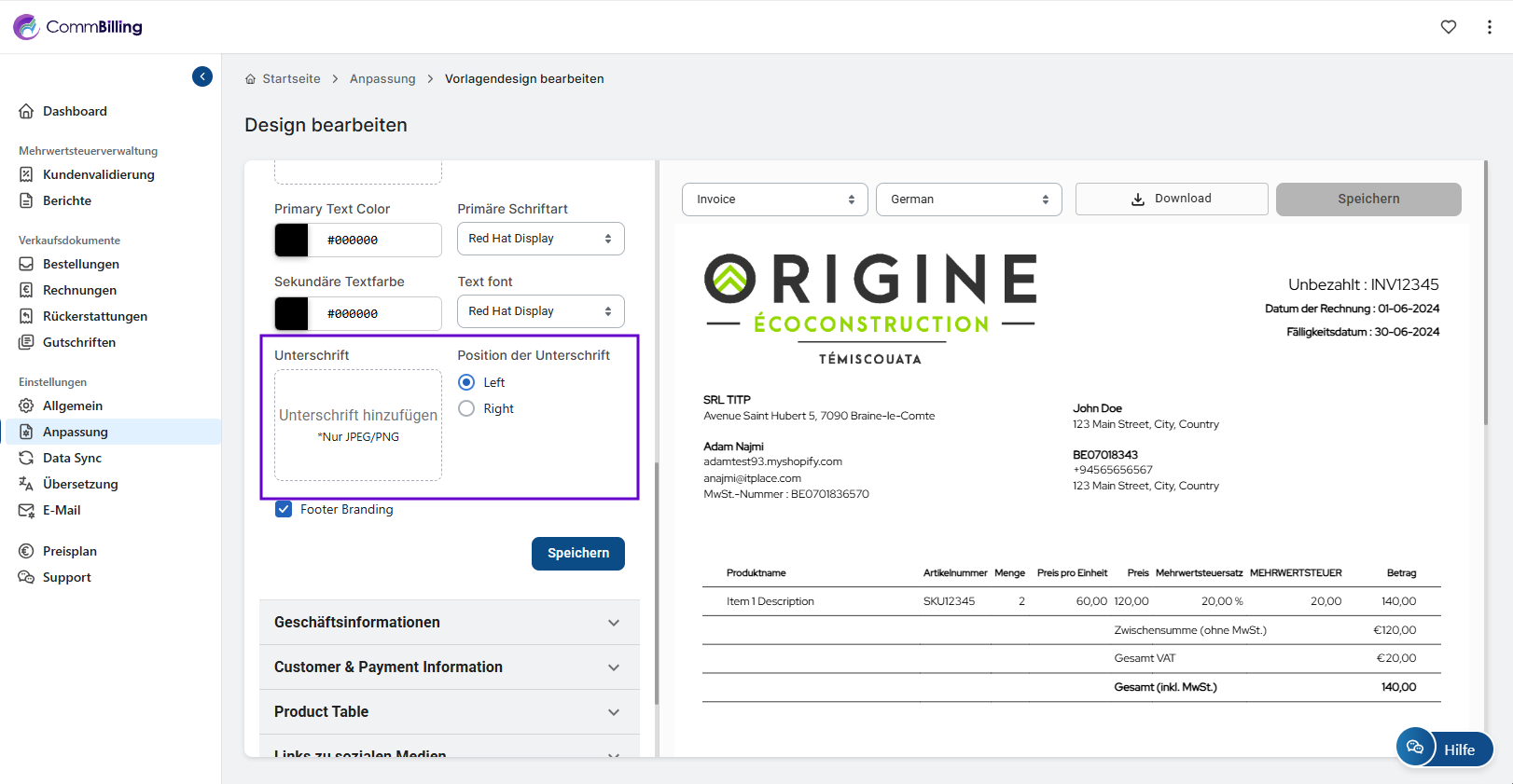Click the Unterschrift hinzufügen upload area
The height and width of the screenshot is (784, 1513).
(358, 425)
